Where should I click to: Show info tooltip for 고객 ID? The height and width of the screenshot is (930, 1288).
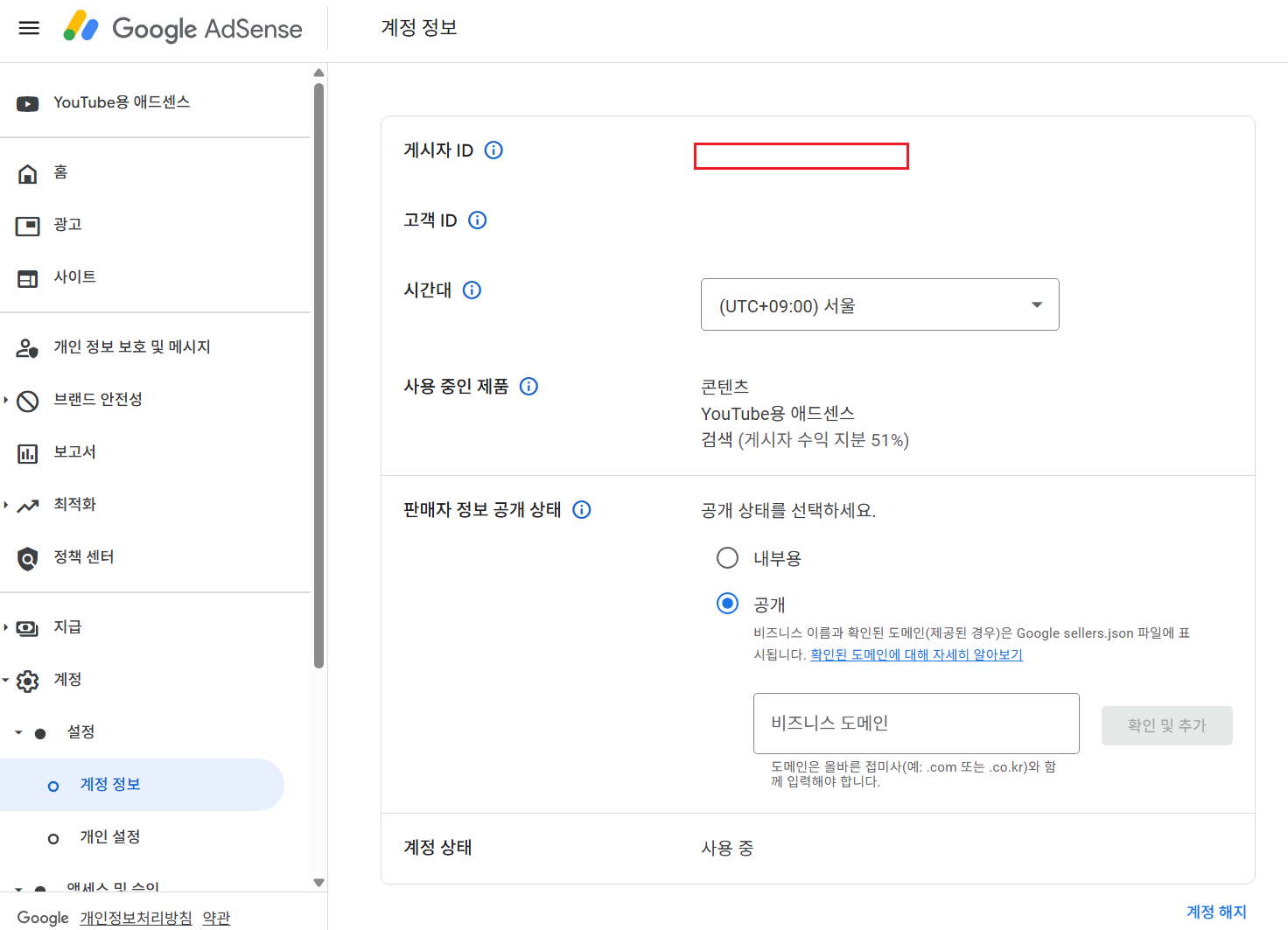[477, 220]
